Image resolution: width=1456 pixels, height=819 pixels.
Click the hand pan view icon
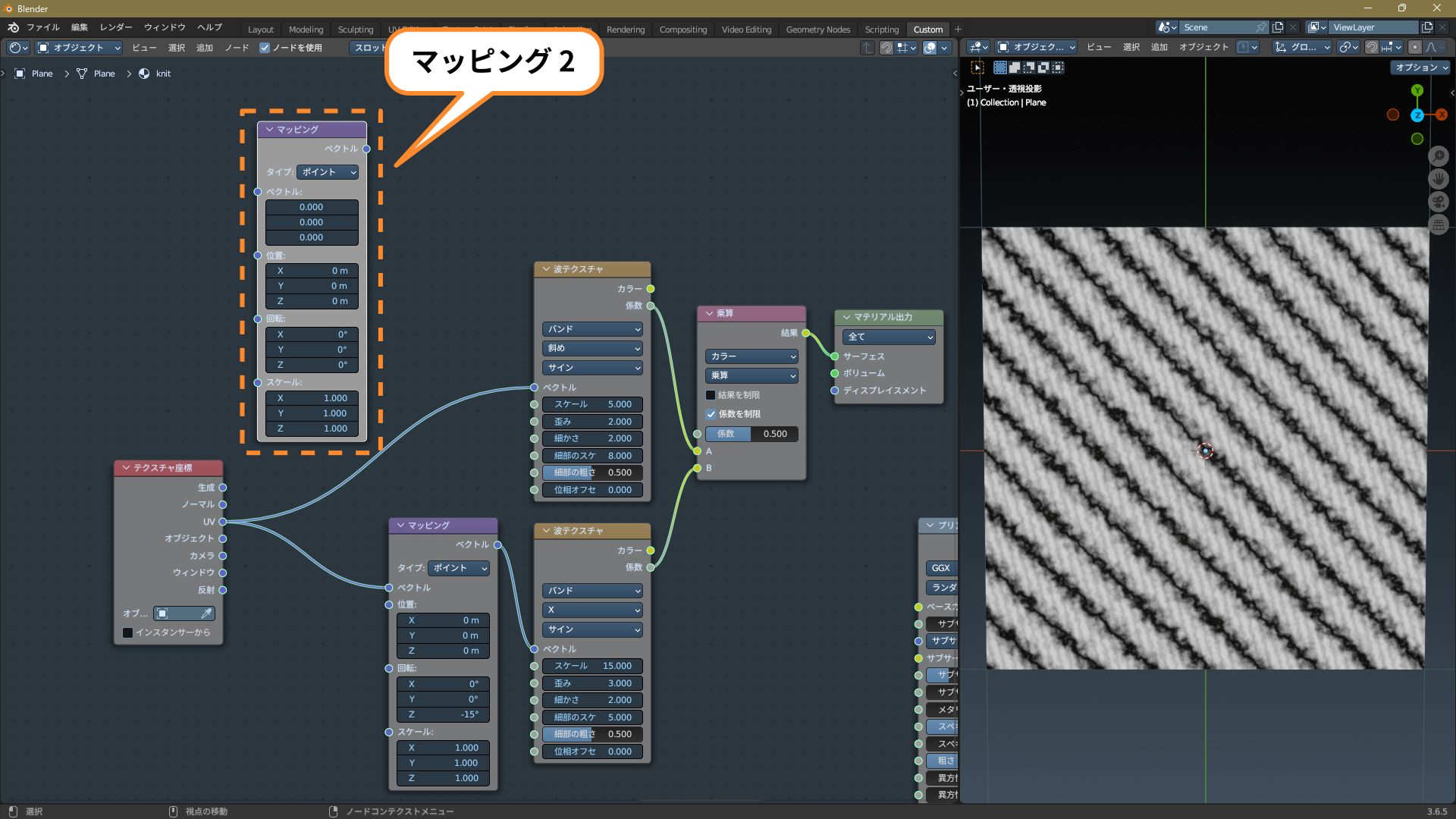(x=1438, y=179)
